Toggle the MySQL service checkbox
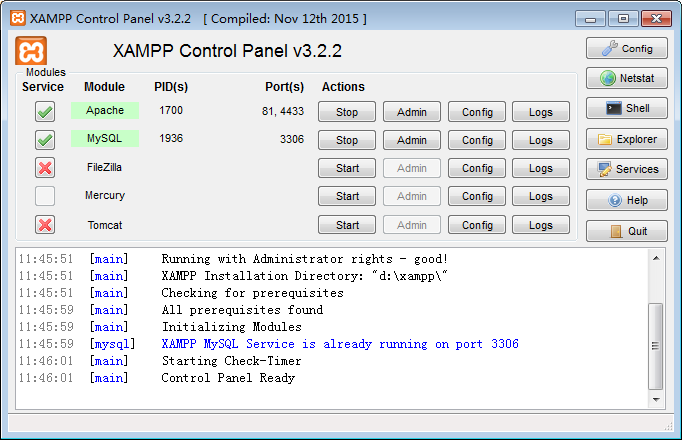Screen dimensions: 682x440 (x=45, y=140)
